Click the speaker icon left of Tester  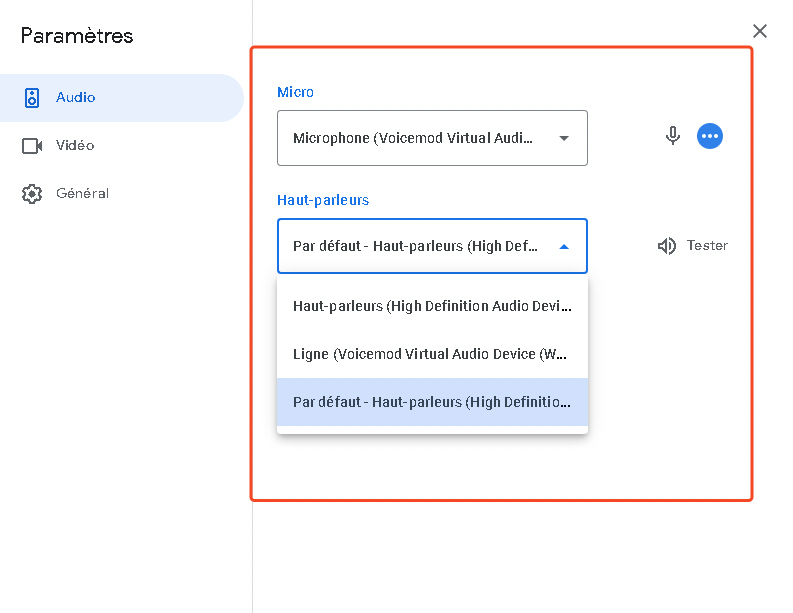pyautogui.click(x=667, y=246)
